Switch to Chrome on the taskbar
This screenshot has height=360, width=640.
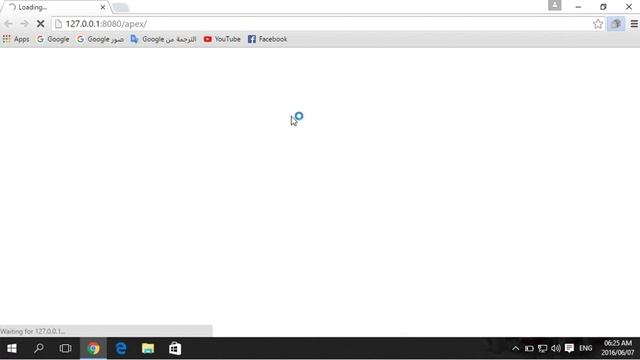93,349
